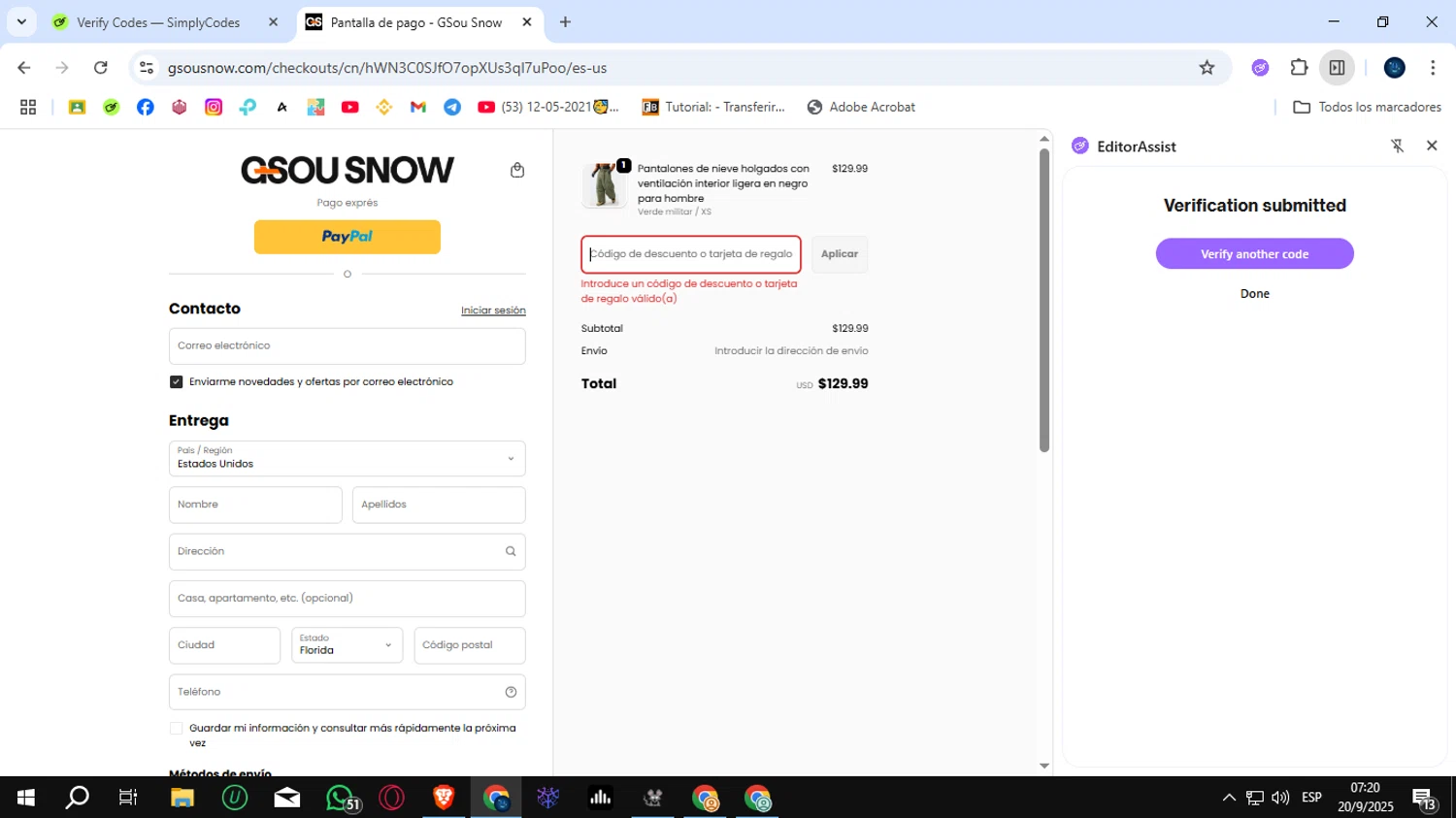Click the Aplicar discount button

(840, 254)
